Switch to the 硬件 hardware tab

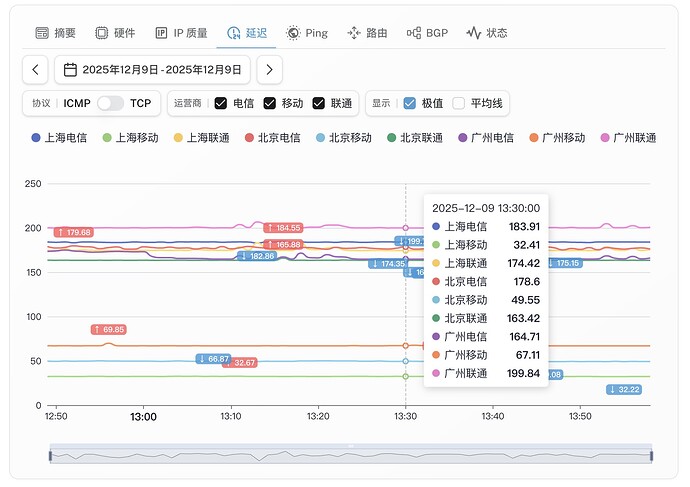(115, 33)
